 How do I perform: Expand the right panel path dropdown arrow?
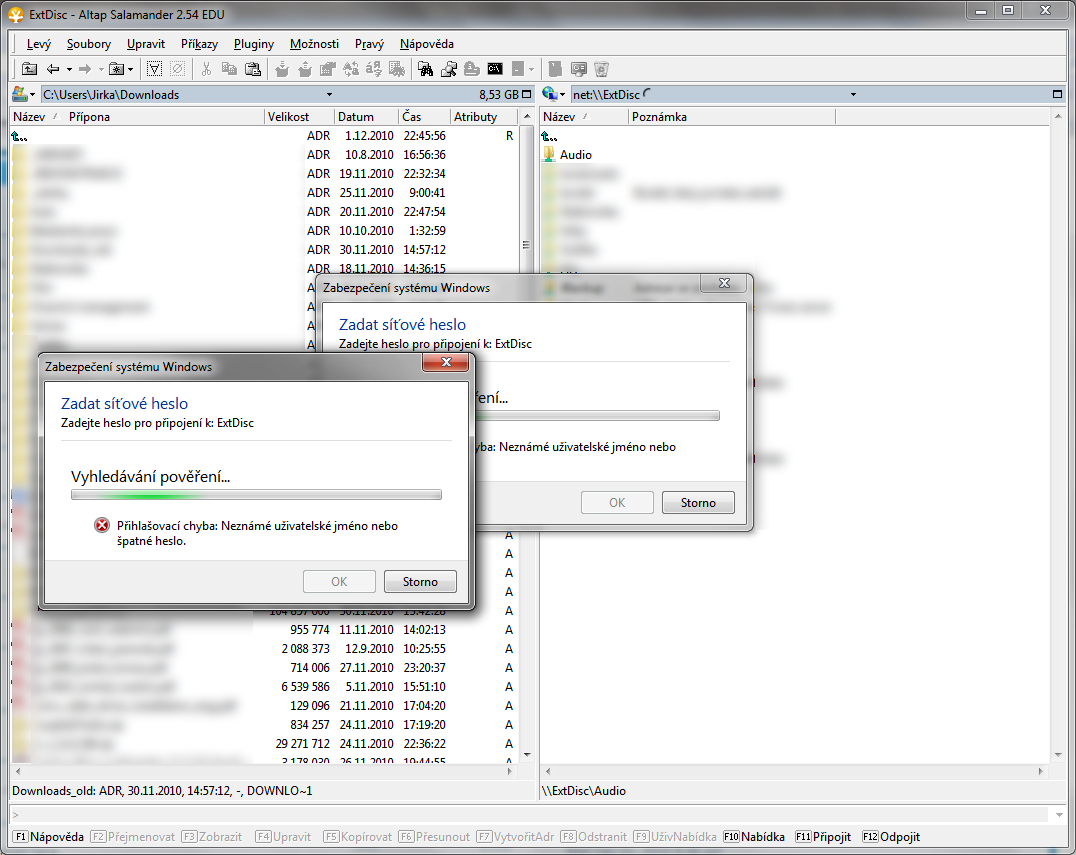853,94
